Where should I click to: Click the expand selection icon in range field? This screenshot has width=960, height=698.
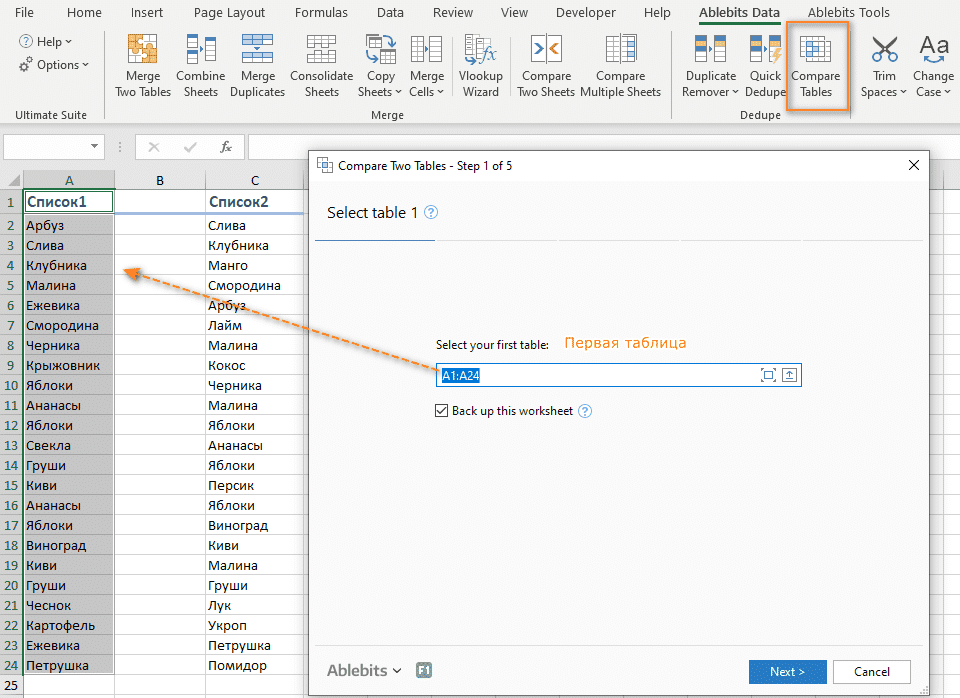[x=768, y=375]
